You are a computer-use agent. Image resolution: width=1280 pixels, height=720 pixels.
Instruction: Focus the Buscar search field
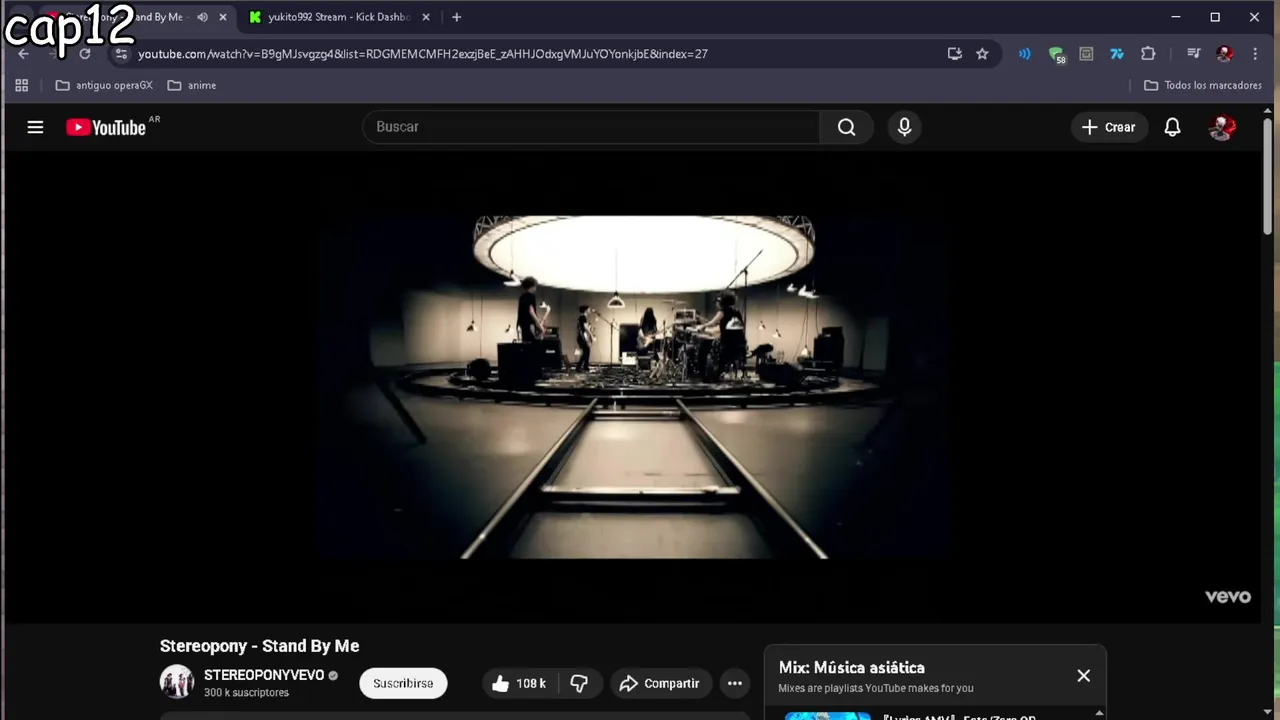tap(591, 127)
